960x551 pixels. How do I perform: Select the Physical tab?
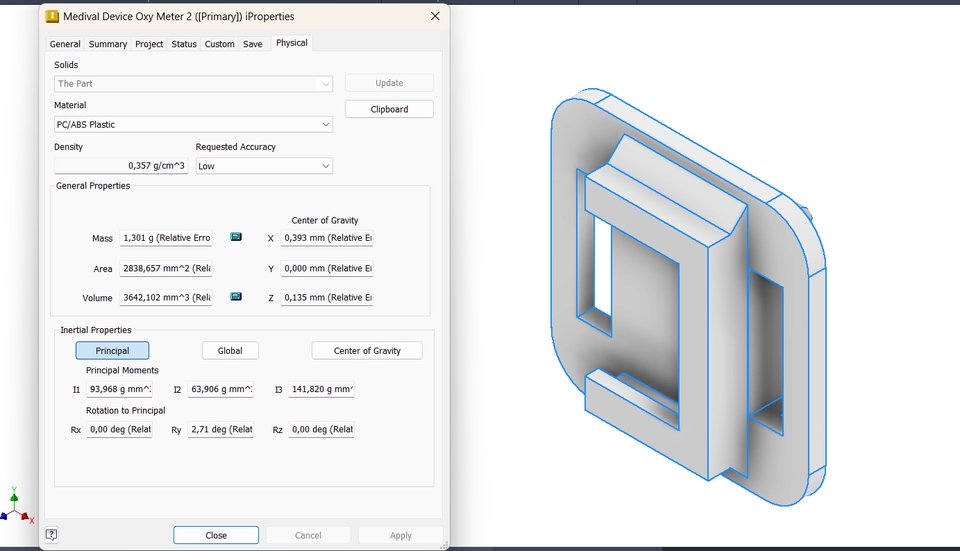[291, 43]
